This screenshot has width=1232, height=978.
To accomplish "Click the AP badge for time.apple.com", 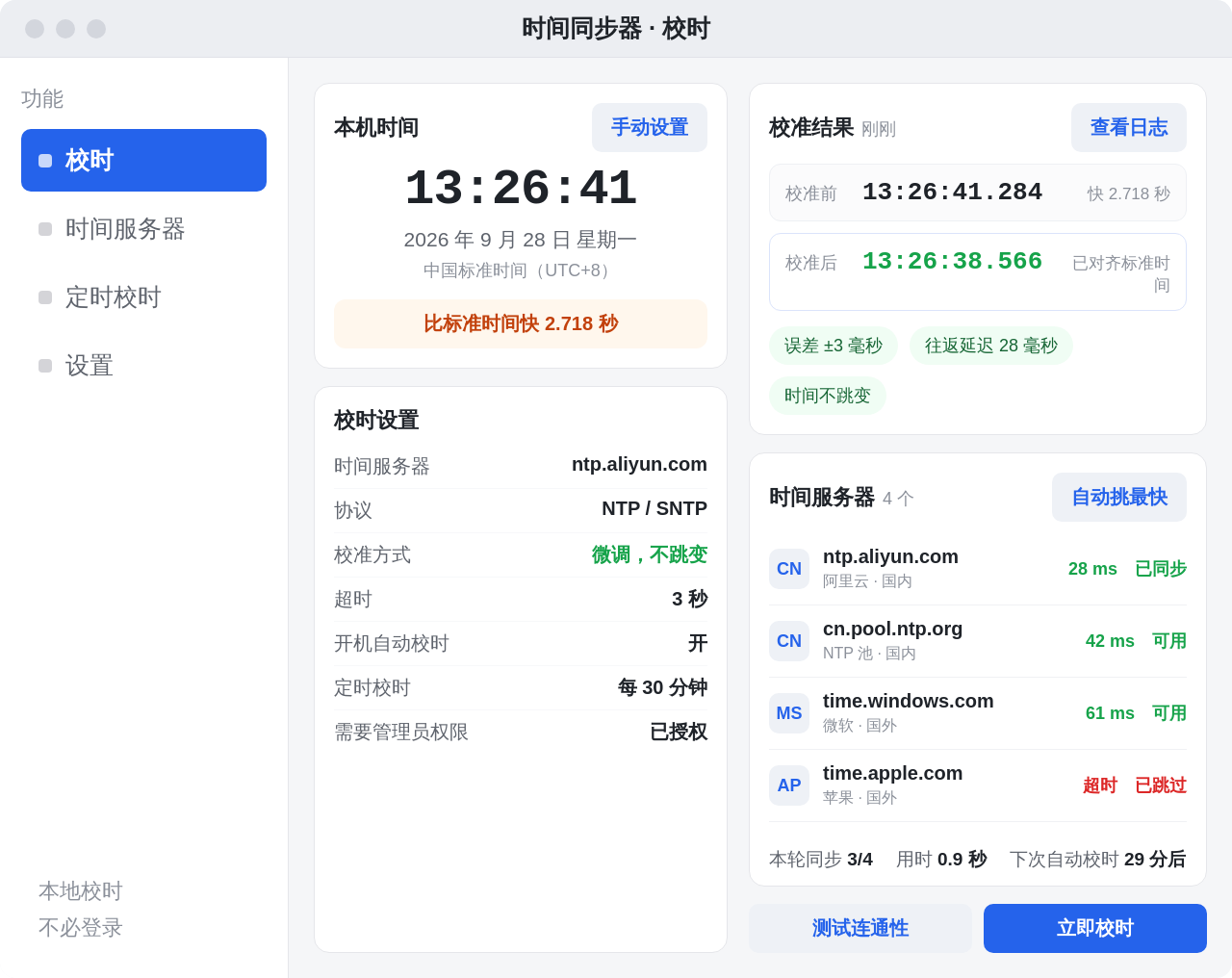I will (789, 785).
